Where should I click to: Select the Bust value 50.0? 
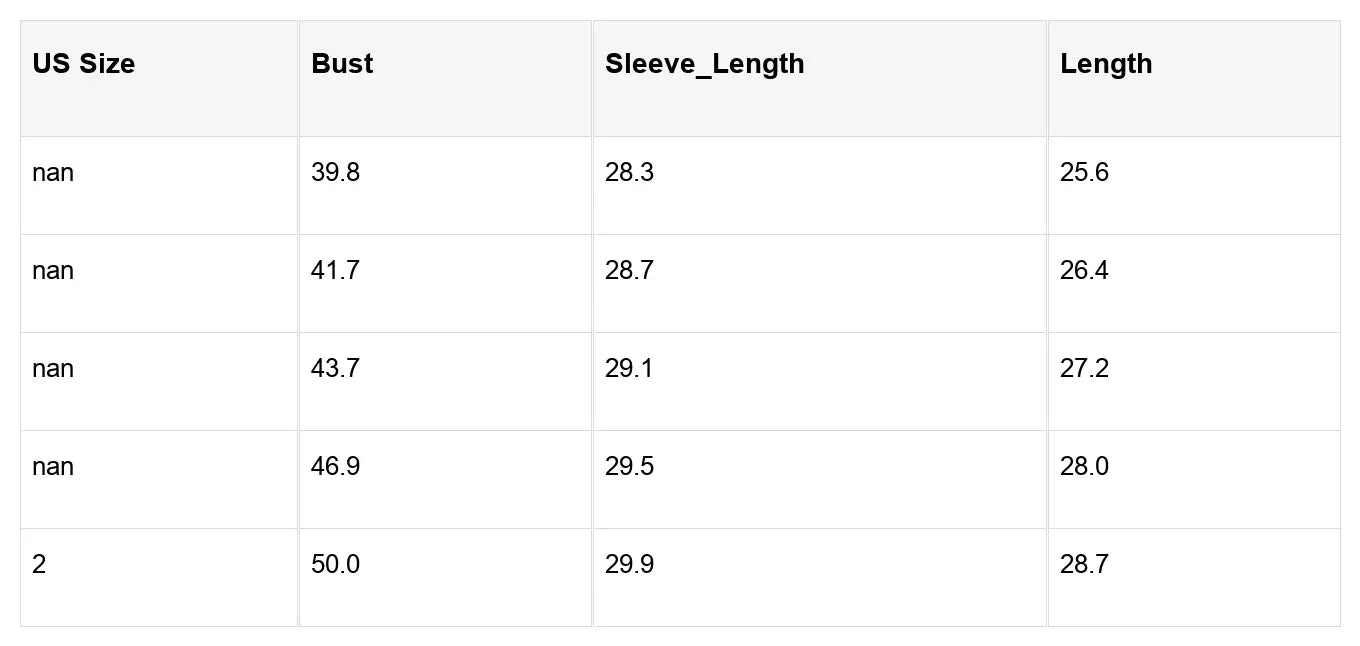[335, 565]
